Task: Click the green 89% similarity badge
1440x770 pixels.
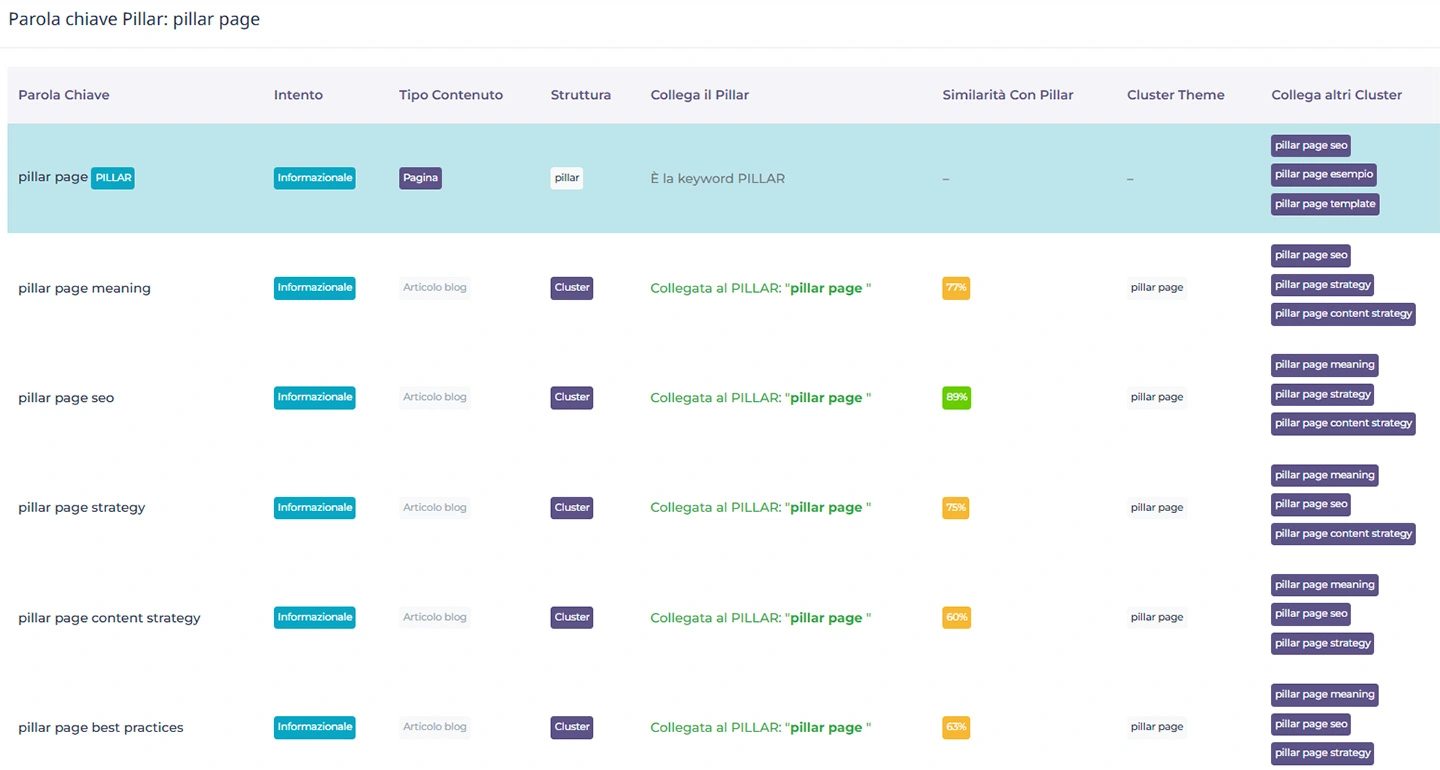Action: 956,398
